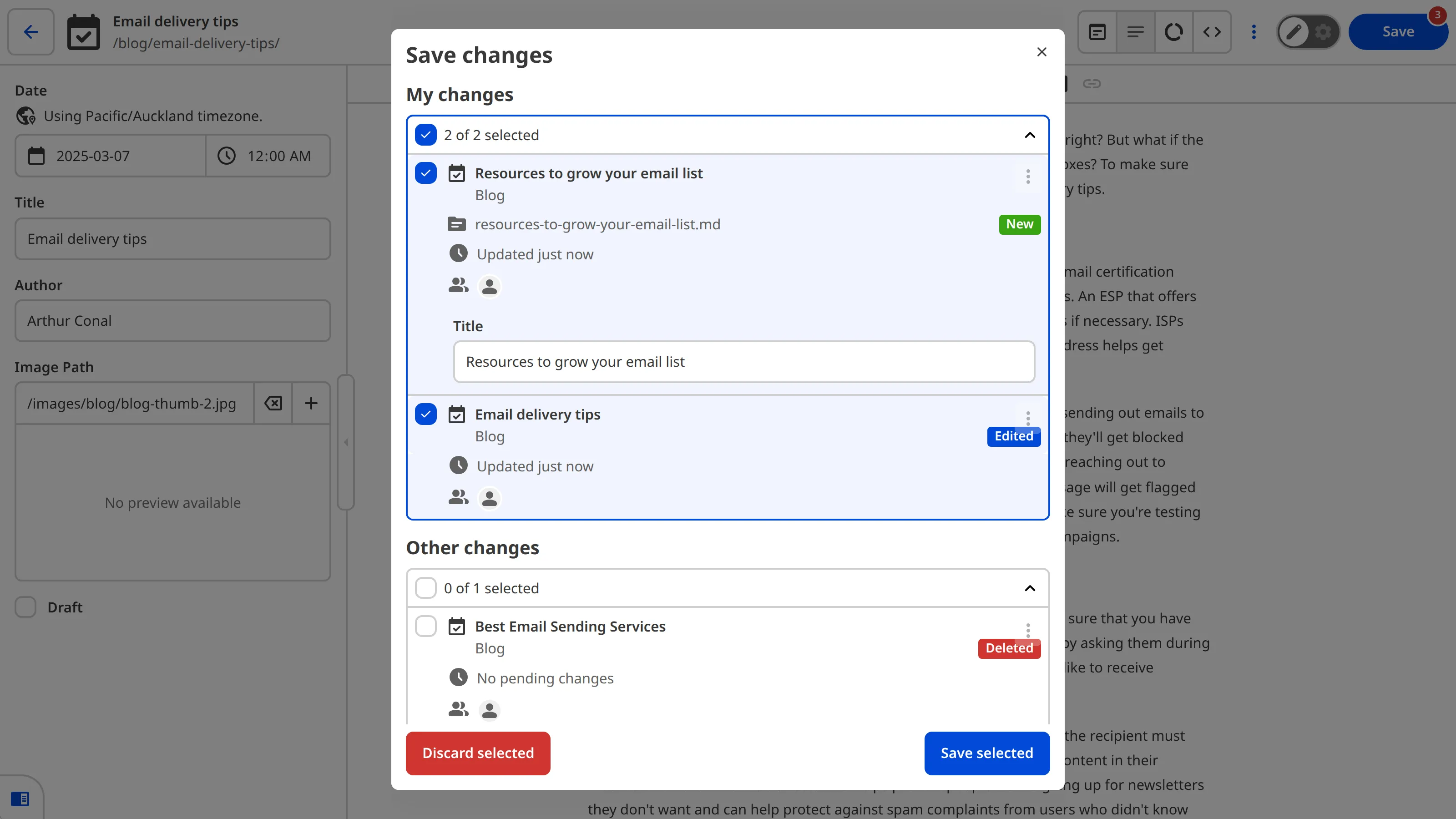
Task: Close the Save changes dialog
Action: (x=1041, y=52)
